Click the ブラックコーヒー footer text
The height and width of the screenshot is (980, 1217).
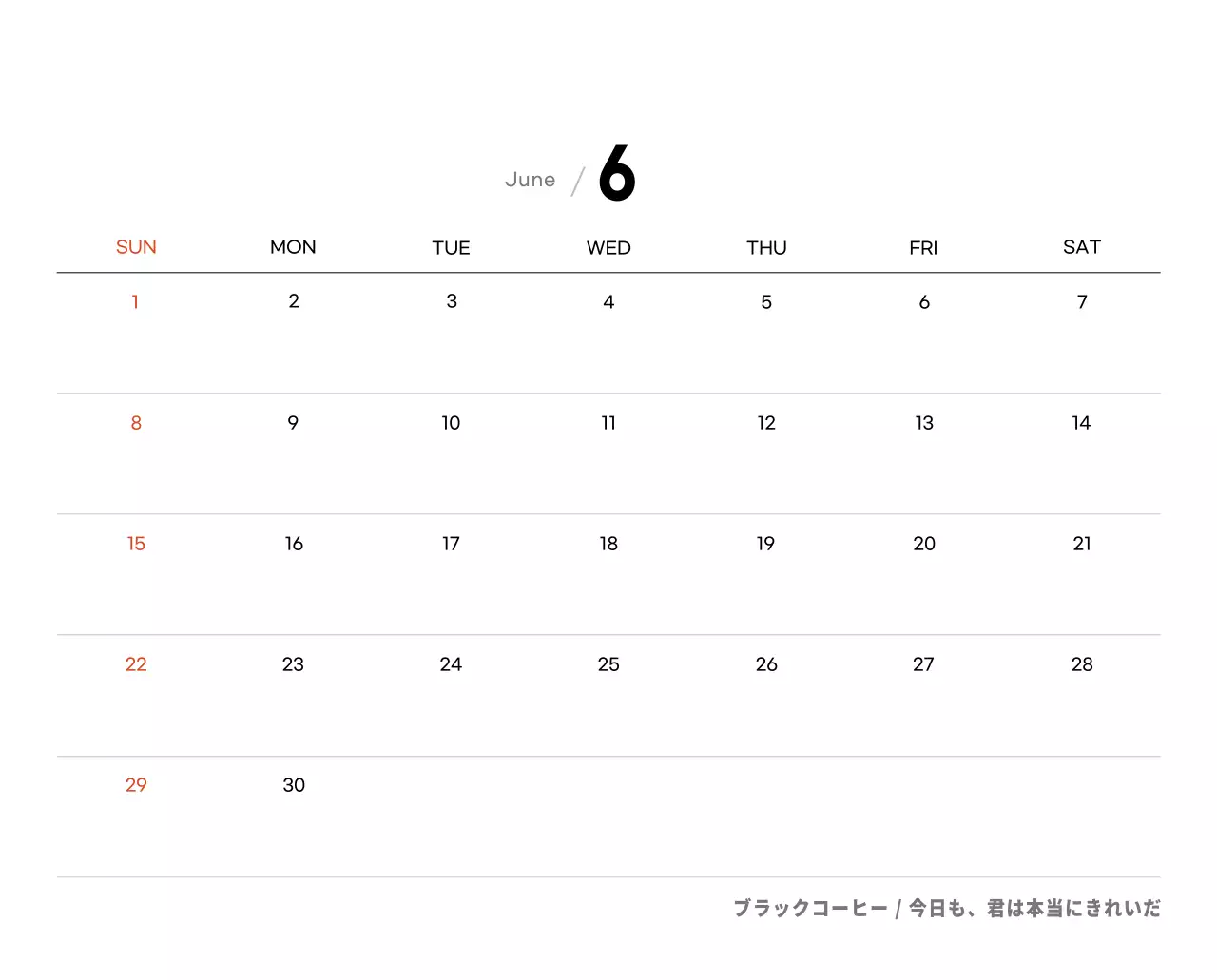pyautogui.click(x=810, y=909)
